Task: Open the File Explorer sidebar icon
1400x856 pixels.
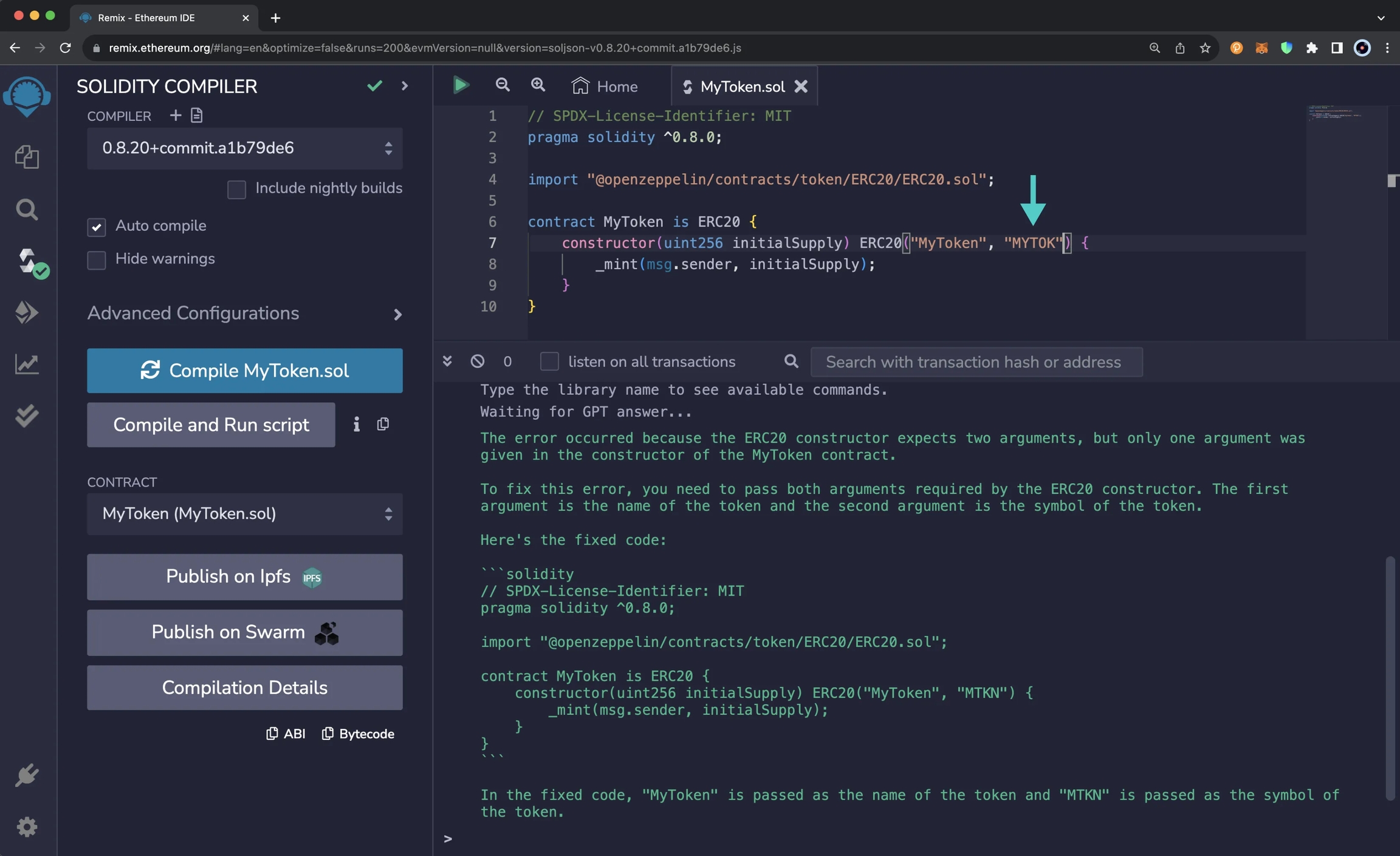Action: click(x=27, y=157)
